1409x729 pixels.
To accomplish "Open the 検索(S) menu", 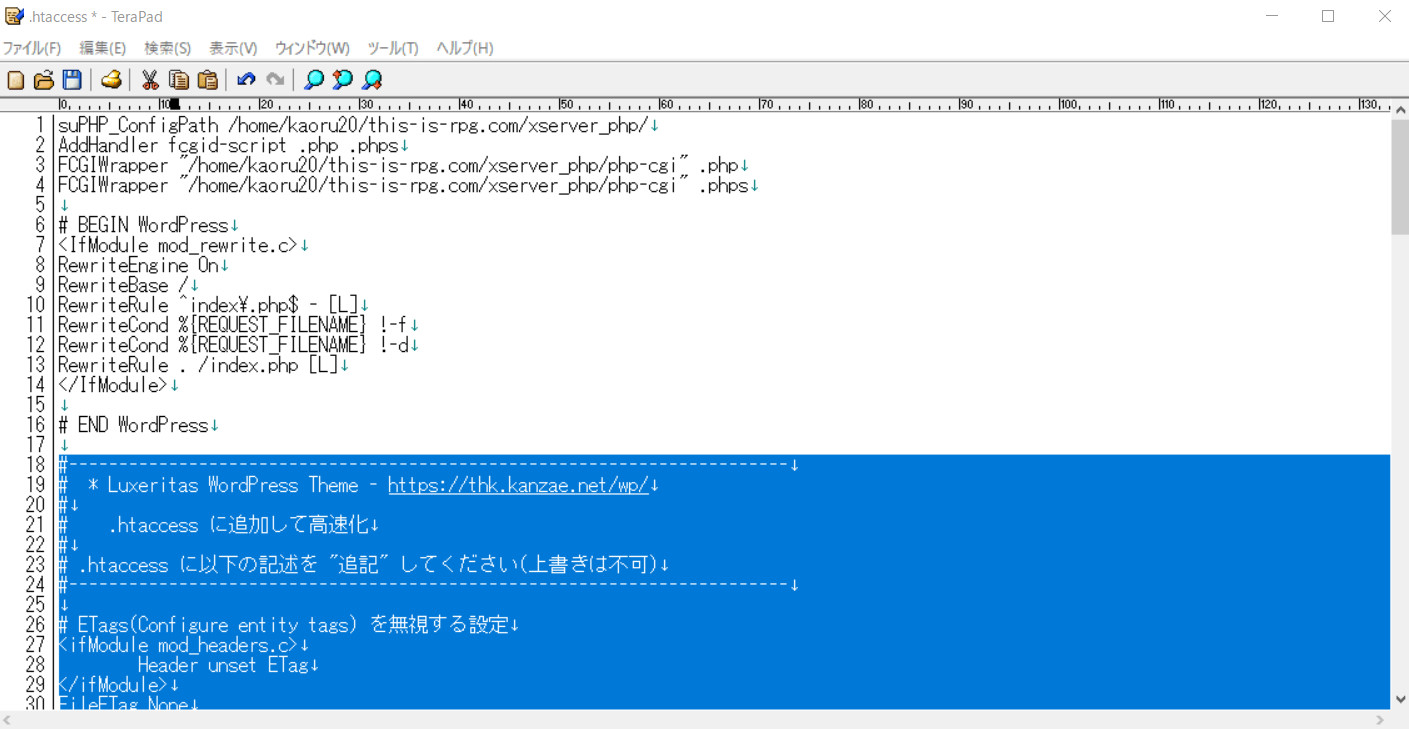I will pos(167,48).
